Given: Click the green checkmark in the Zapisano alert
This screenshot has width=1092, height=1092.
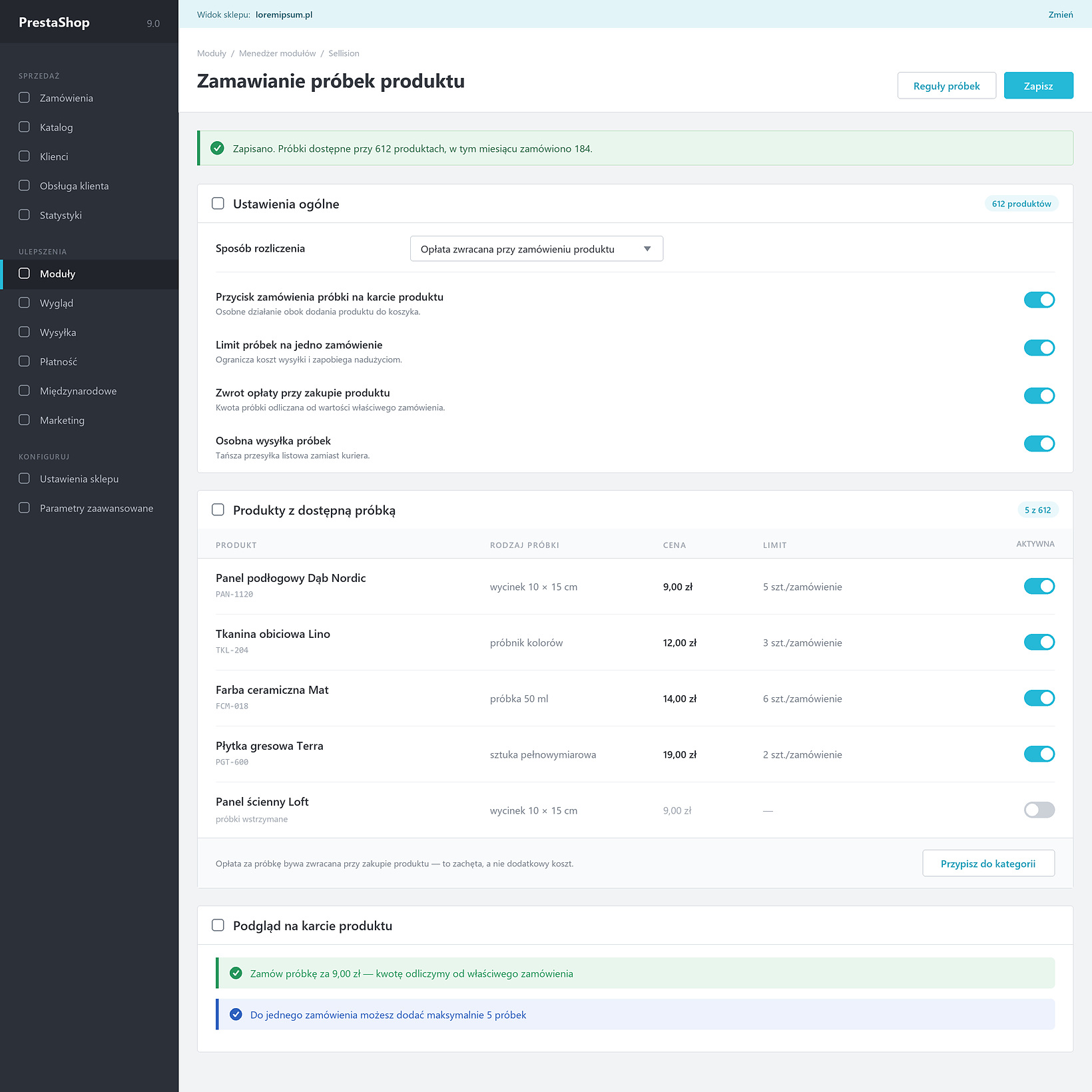Looking at the screenshot, I should 217,148.
